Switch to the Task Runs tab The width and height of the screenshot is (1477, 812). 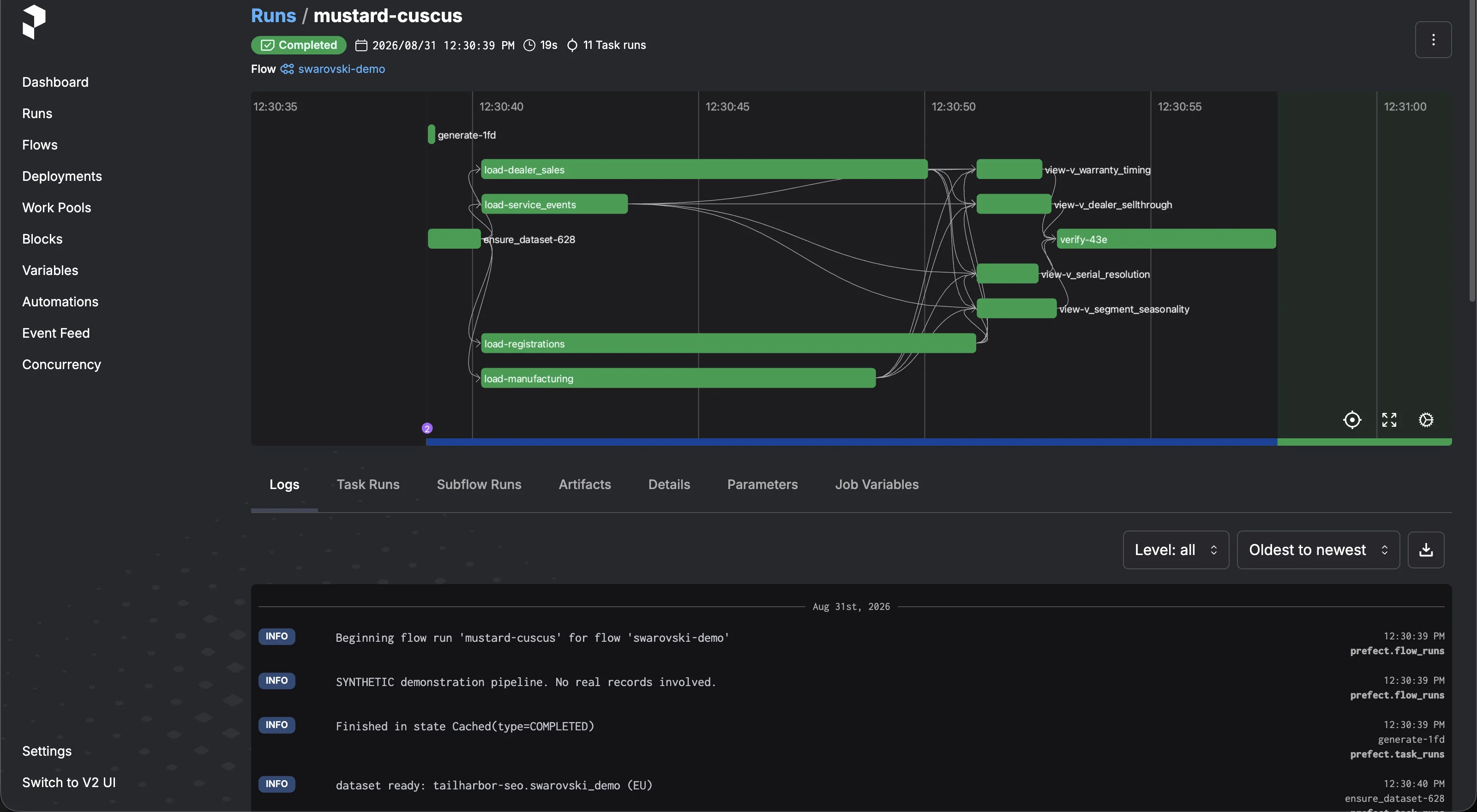pos(368,485)
